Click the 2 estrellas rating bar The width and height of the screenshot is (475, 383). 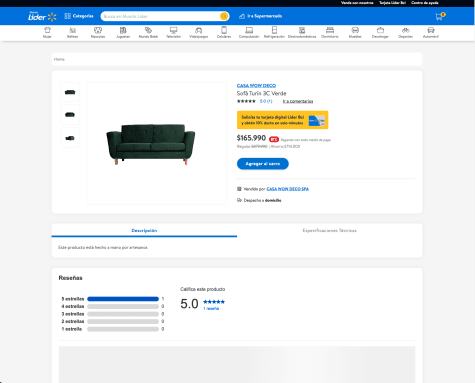[123, 321]
